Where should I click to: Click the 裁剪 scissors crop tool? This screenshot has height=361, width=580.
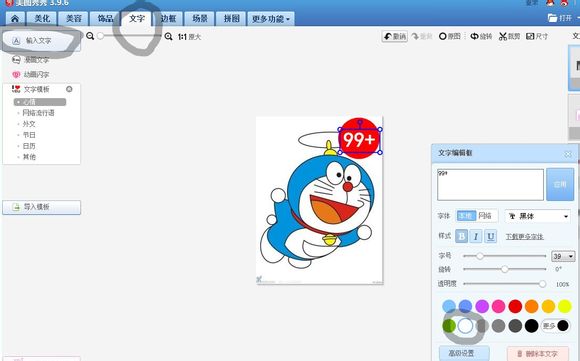click(x=509, y=36)
